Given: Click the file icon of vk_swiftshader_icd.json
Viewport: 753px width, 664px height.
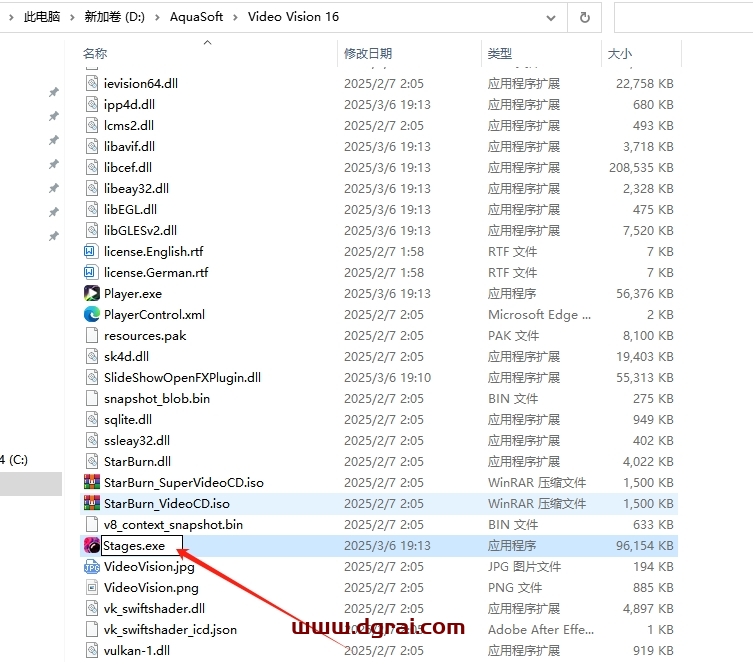Looking at the screenshot, I should click(x=91, y=629).
